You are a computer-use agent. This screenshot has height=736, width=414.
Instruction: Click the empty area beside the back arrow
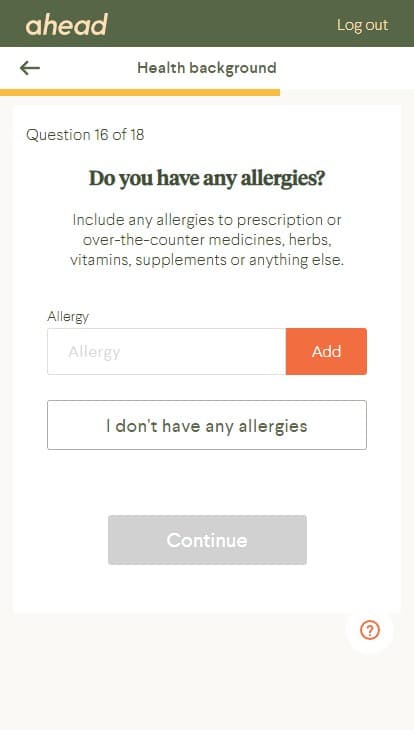click(x=84, y=68)
